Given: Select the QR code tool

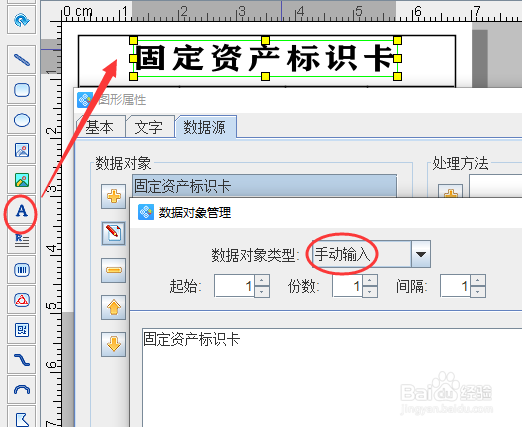Looking at the screenshot, I should point(22,330).
